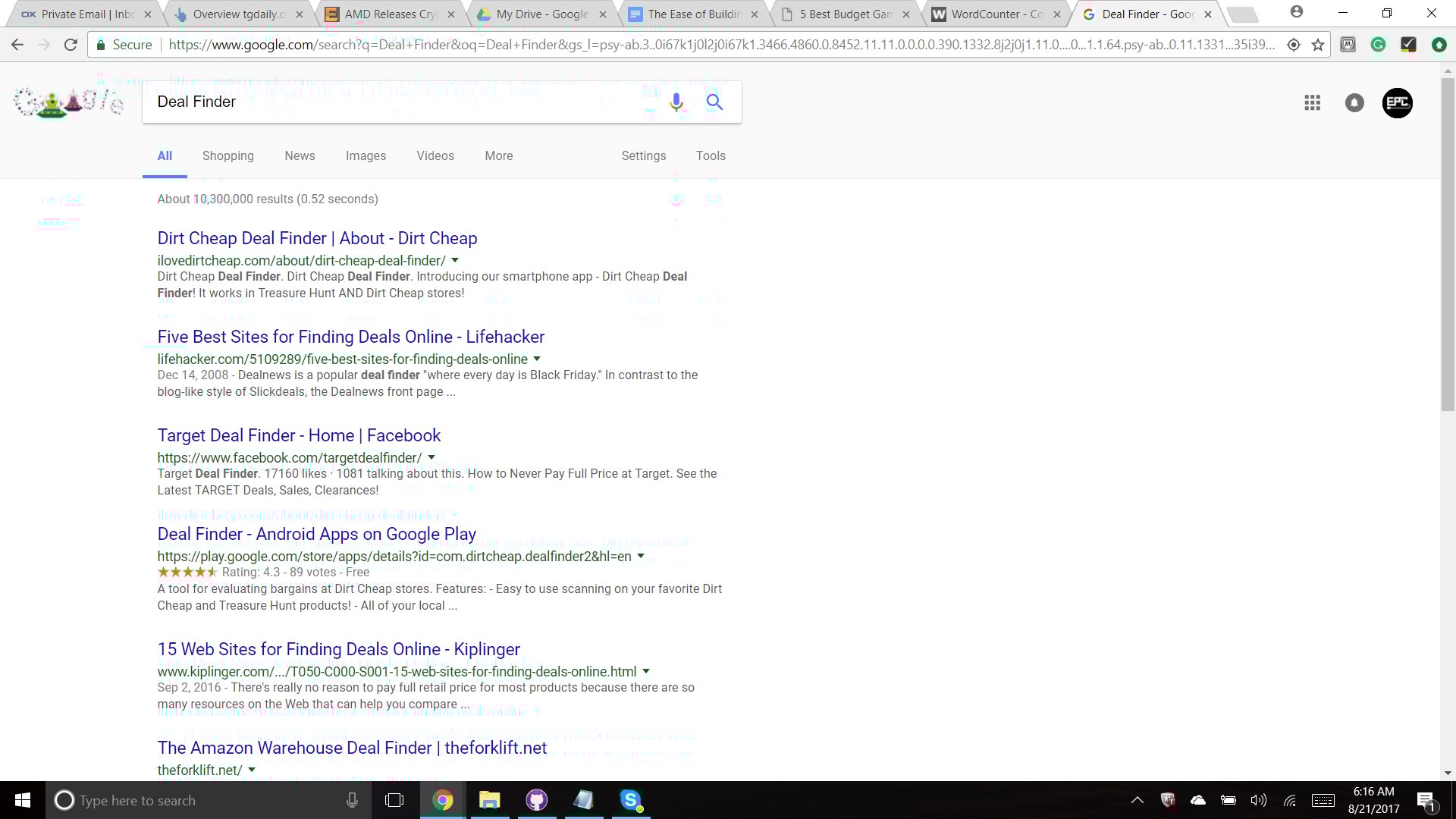The image size is (1456, 819).
Task: Expand Dirt Cheap result URL dropdown arrow
Action: pos(455,260)
